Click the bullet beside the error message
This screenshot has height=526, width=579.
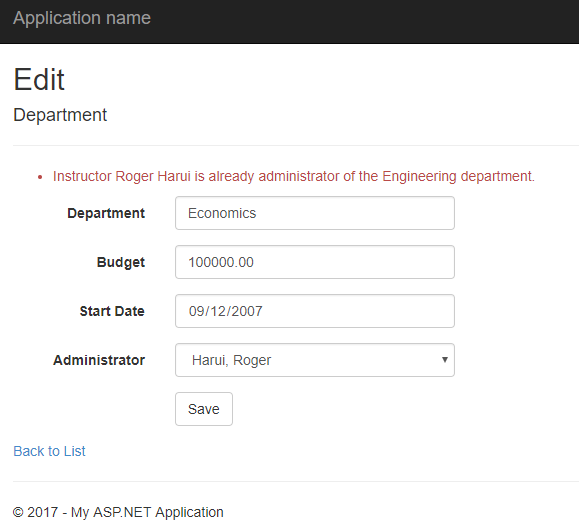click(x=40, y=177)
